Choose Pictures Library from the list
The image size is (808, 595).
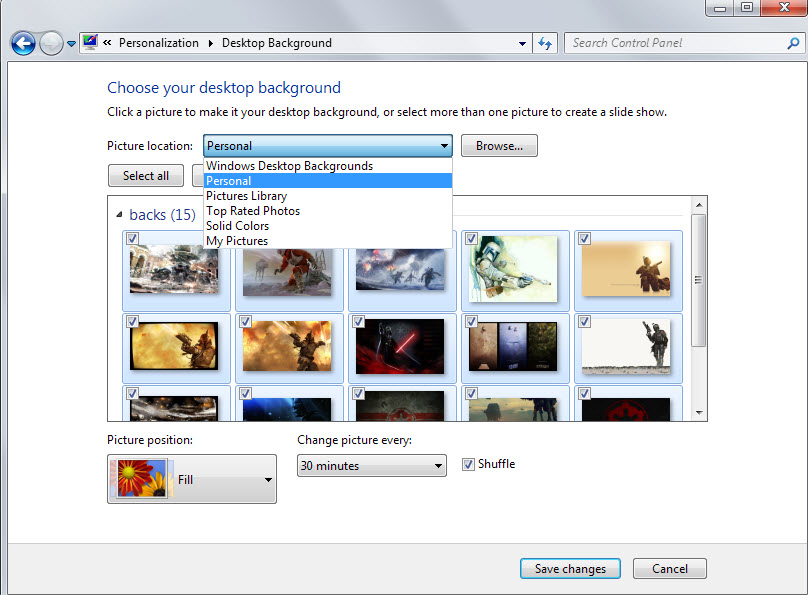coord(328,196)
